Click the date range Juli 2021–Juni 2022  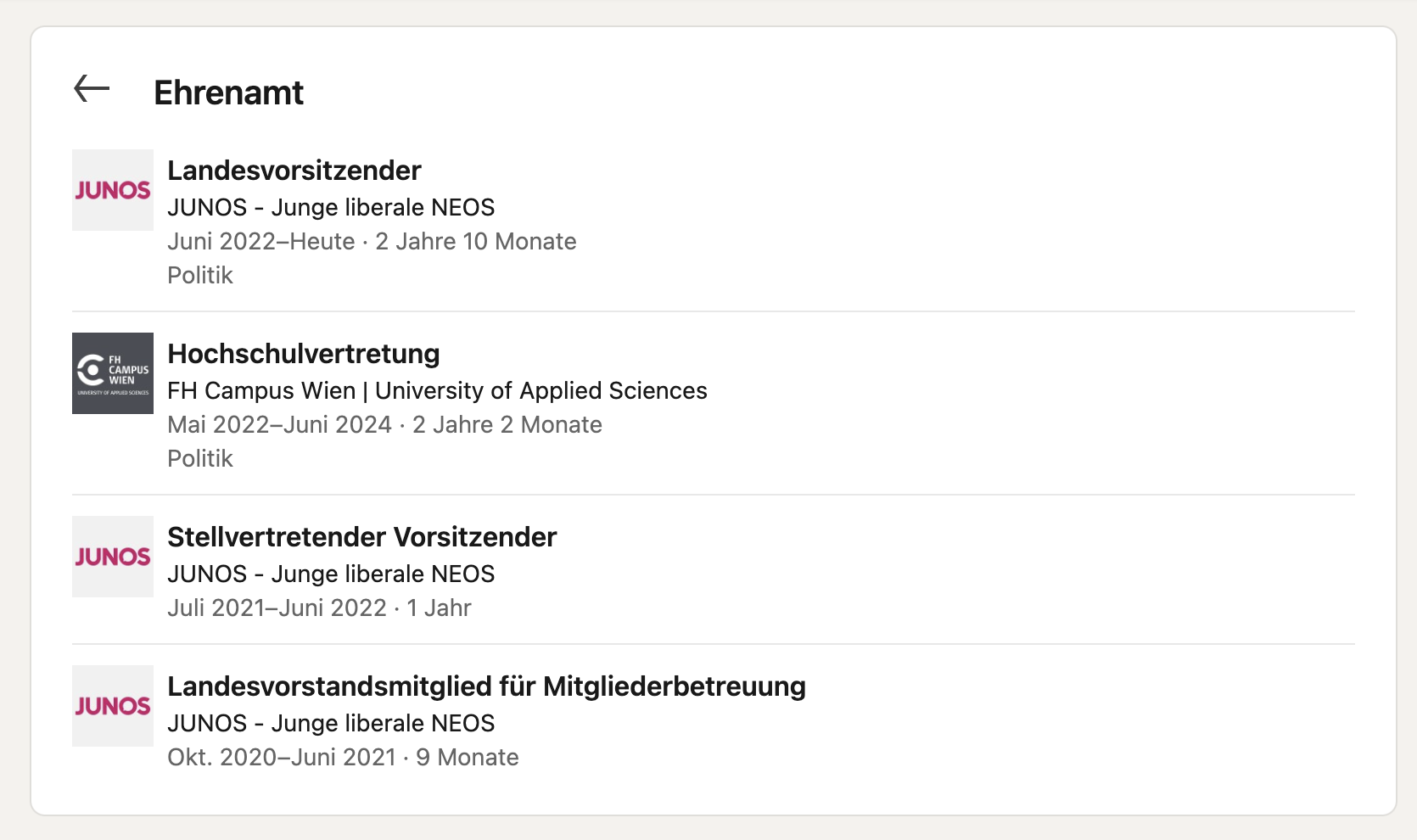tap(277, 608)
